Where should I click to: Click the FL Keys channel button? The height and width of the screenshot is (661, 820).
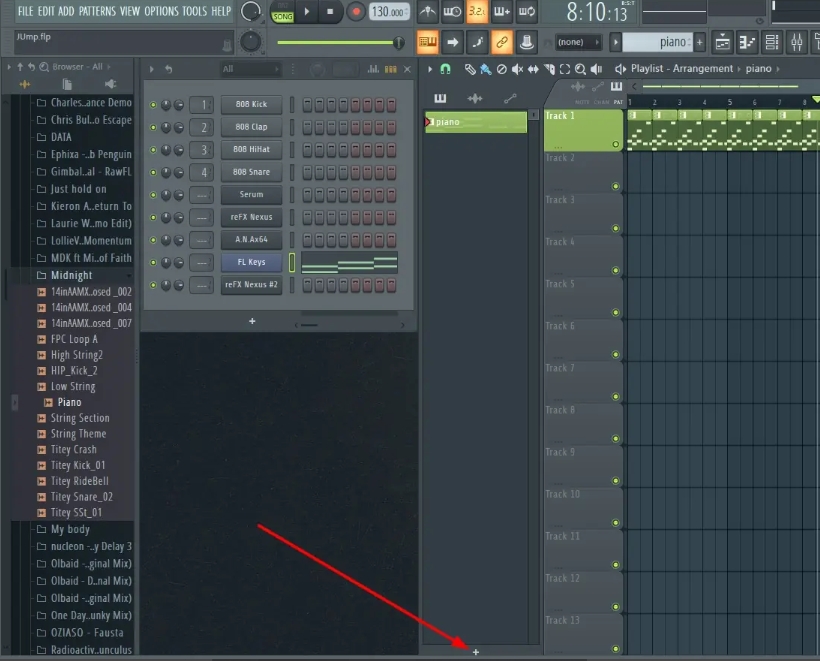251,262
